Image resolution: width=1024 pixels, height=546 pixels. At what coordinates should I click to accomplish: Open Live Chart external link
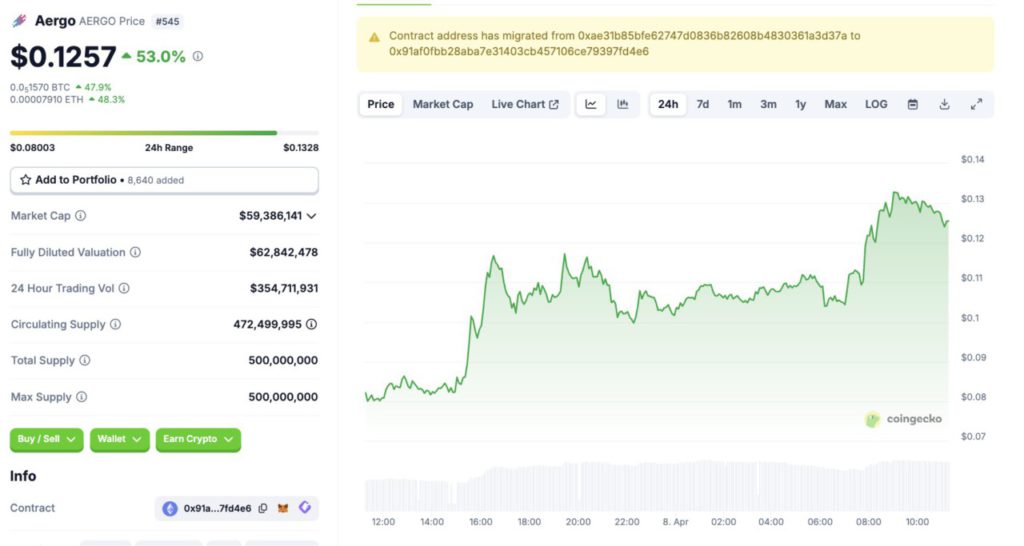click(x=525, y=104)
